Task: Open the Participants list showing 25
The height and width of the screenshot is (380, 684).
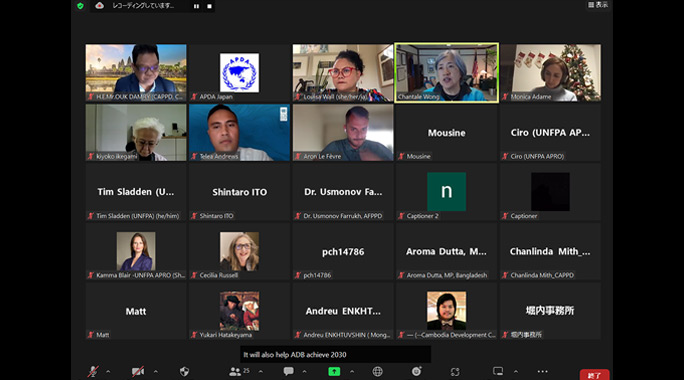Action: (239, 371)
